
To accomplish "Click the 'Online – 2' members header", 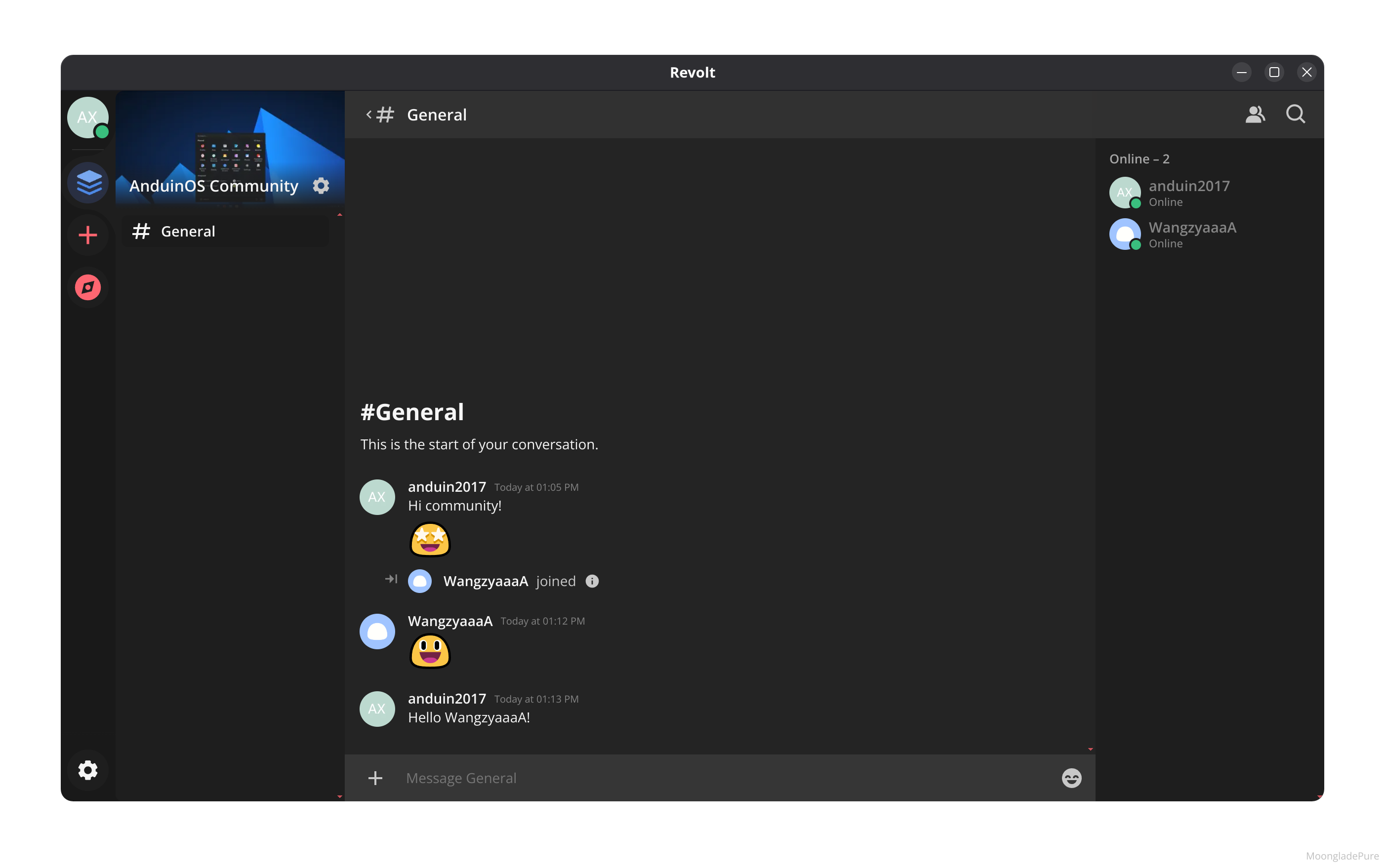I will pos(1139,159).
